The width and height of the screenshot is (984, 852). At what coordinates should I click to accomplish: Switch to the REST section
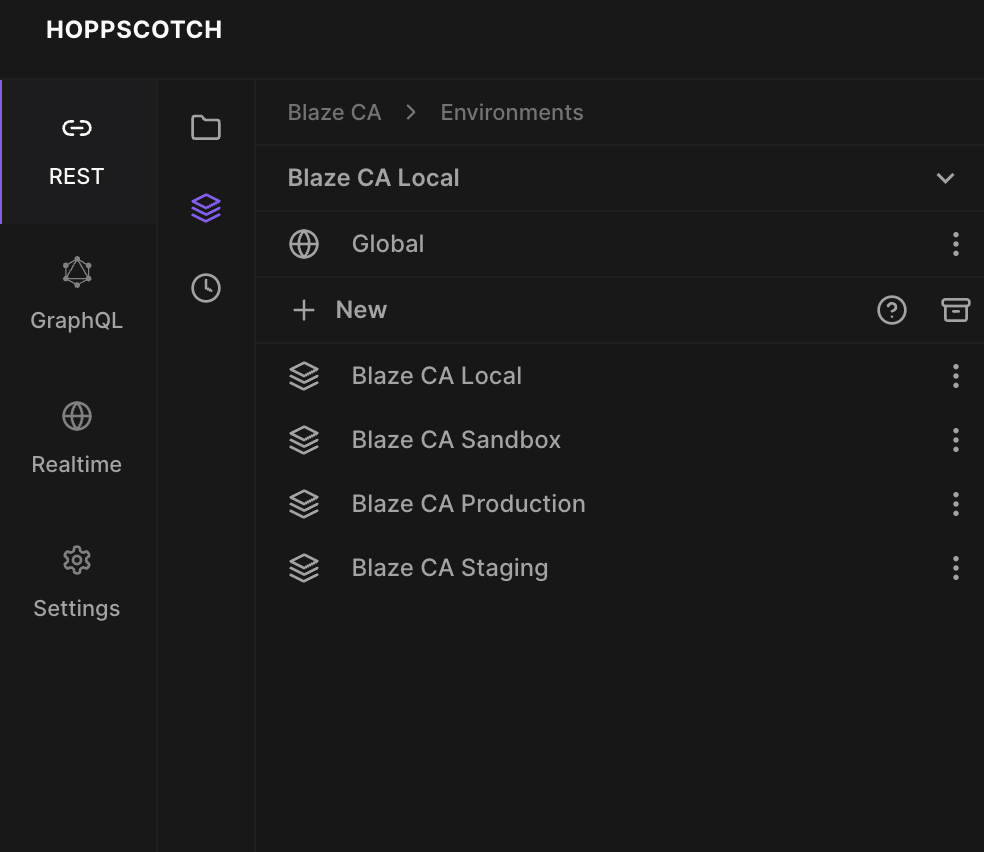click(x=77, y=152)
